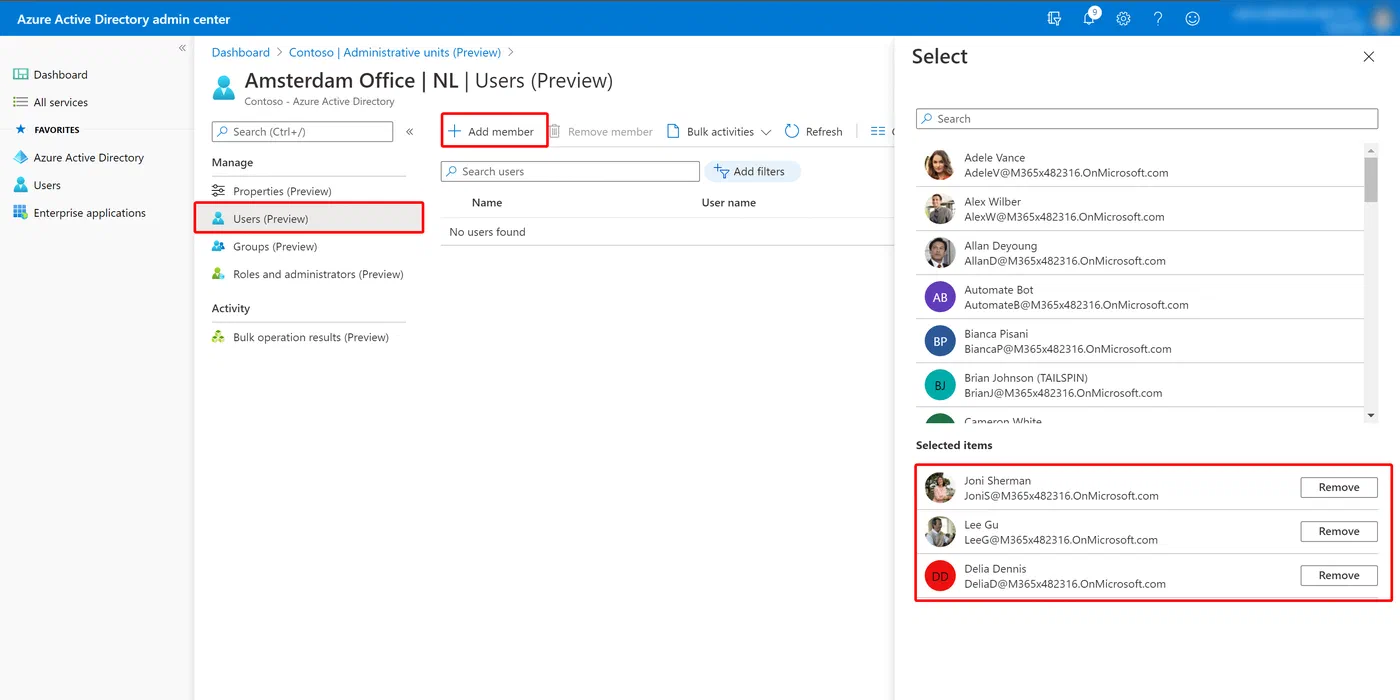
Task: Click Joni Sherman's profile photo
Action: 940,488
